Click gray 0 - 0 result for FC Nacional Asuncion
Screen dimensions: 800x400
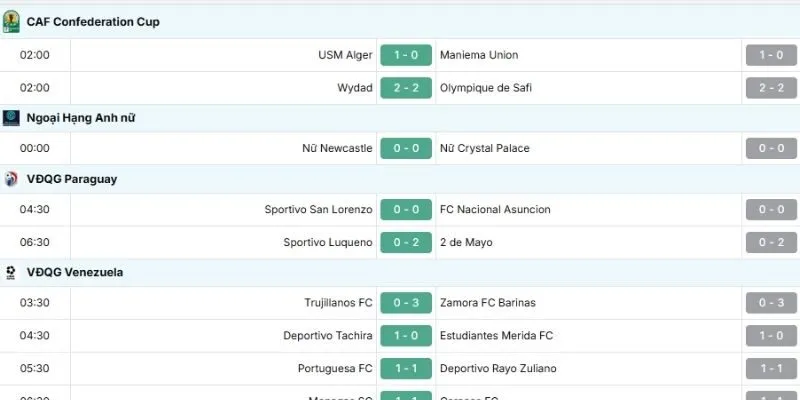click(x=770, y=209)
